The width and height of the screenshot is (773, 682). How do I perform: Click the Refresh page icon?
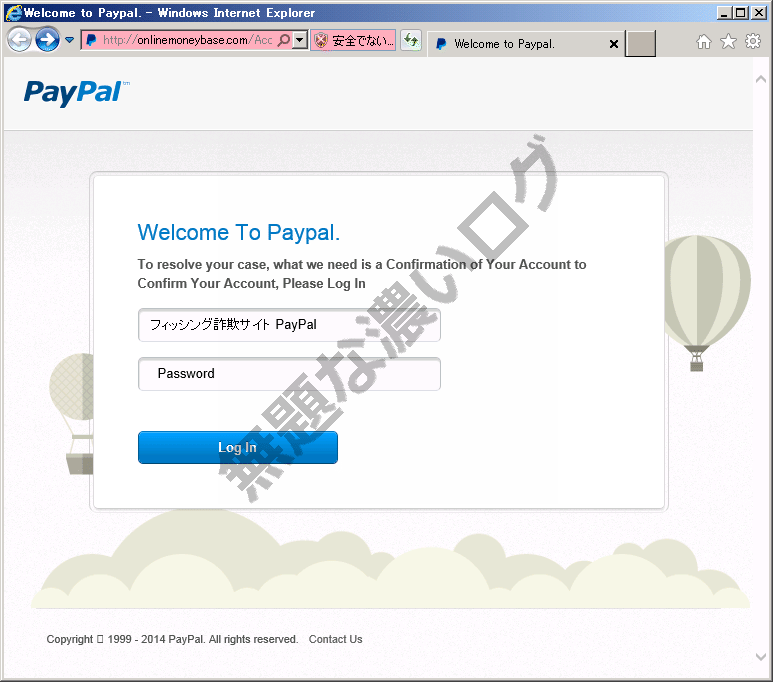(x=411, y=40)
